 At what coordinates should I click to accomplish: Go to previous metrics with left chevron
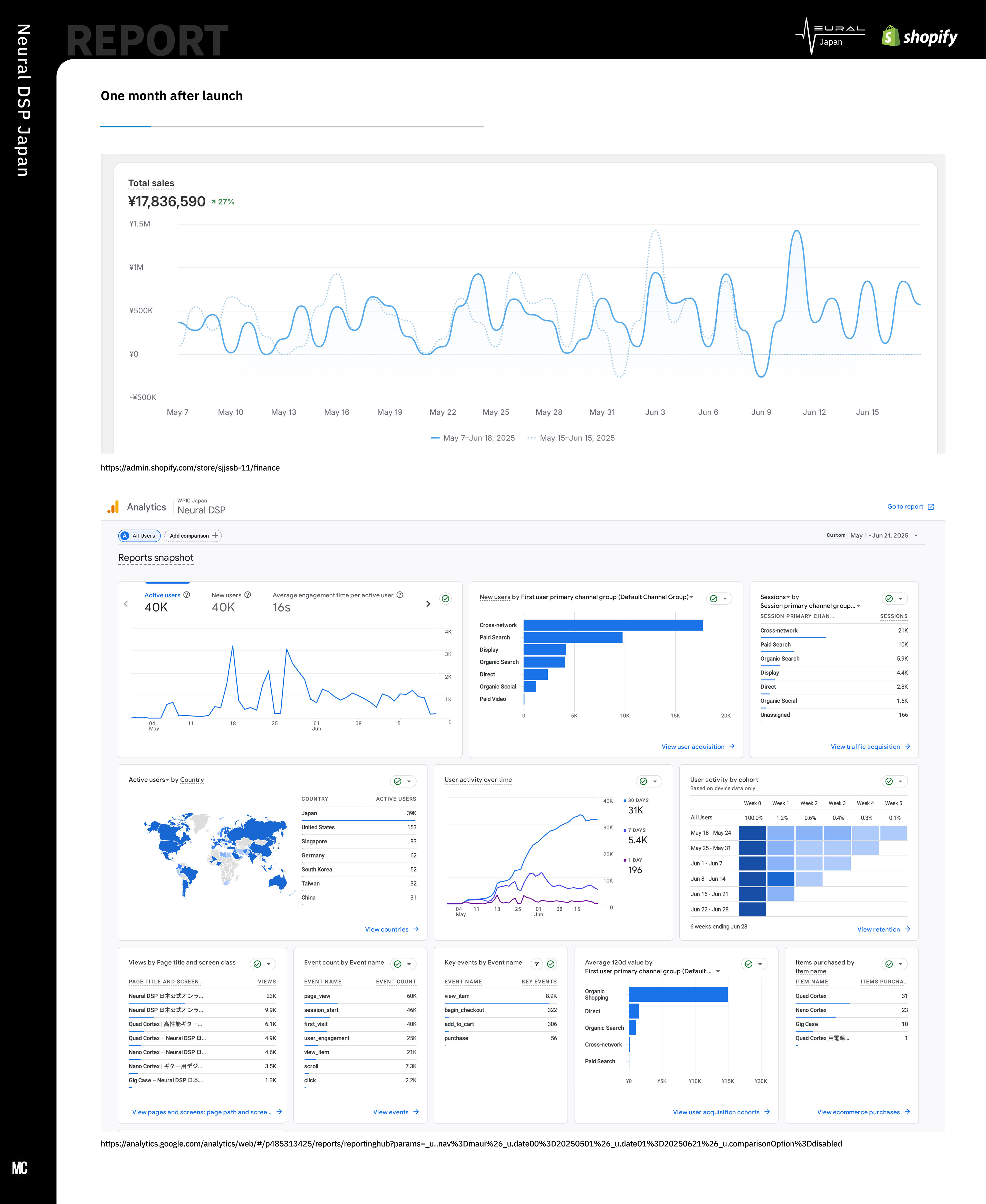126,604
